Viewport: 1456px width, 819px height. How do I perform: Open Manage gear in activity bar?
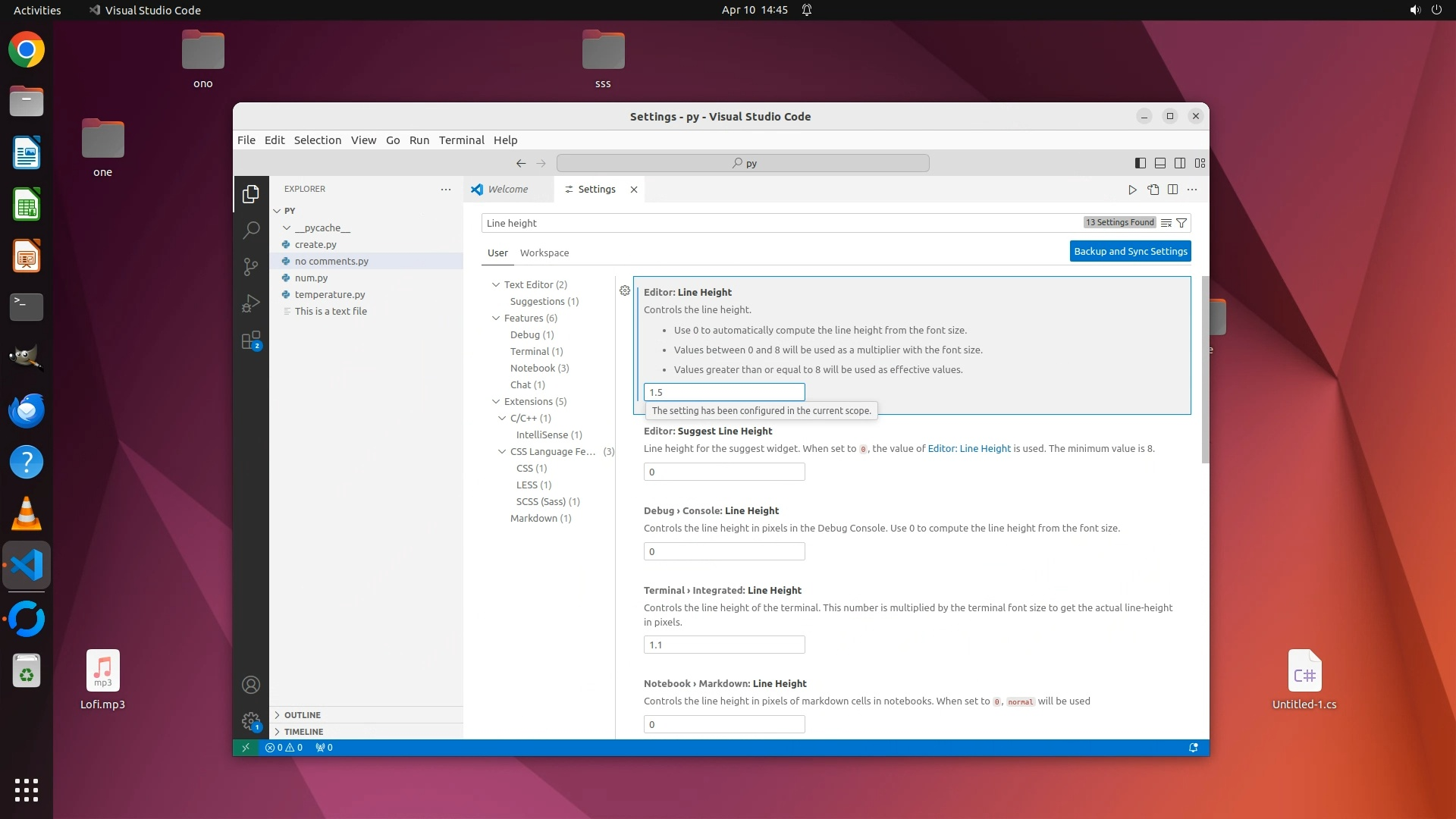coord(251,721)
